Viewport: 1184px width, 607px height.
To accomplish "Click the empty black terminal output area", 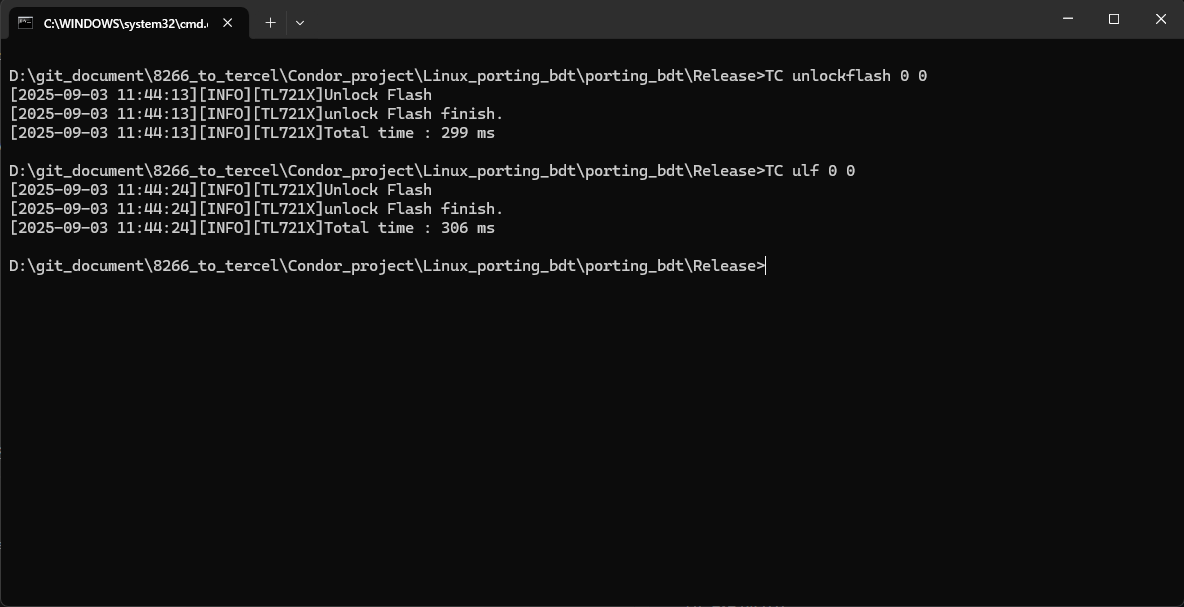I will point(590,430).
